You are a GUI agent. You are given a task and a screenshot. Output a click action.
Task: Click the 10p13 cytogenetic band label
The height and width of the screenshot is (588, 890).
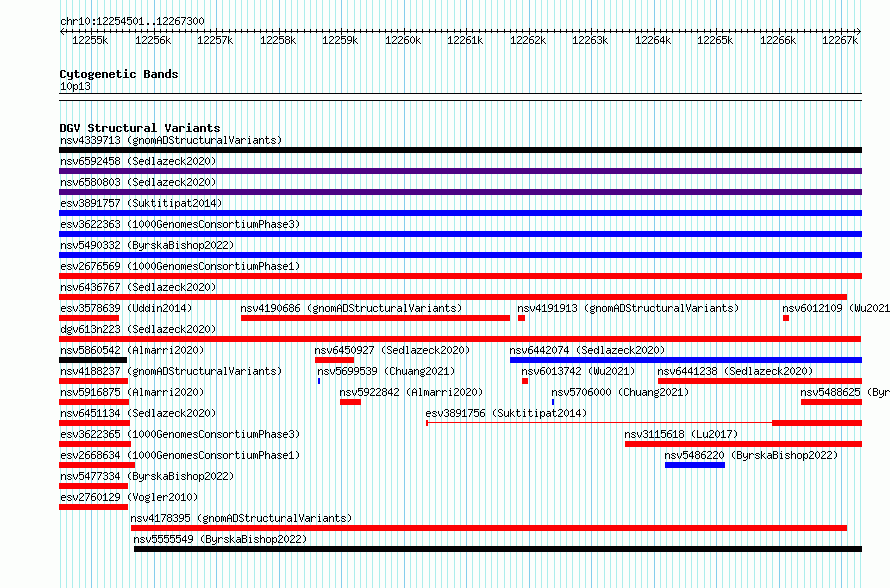point(75,87)
